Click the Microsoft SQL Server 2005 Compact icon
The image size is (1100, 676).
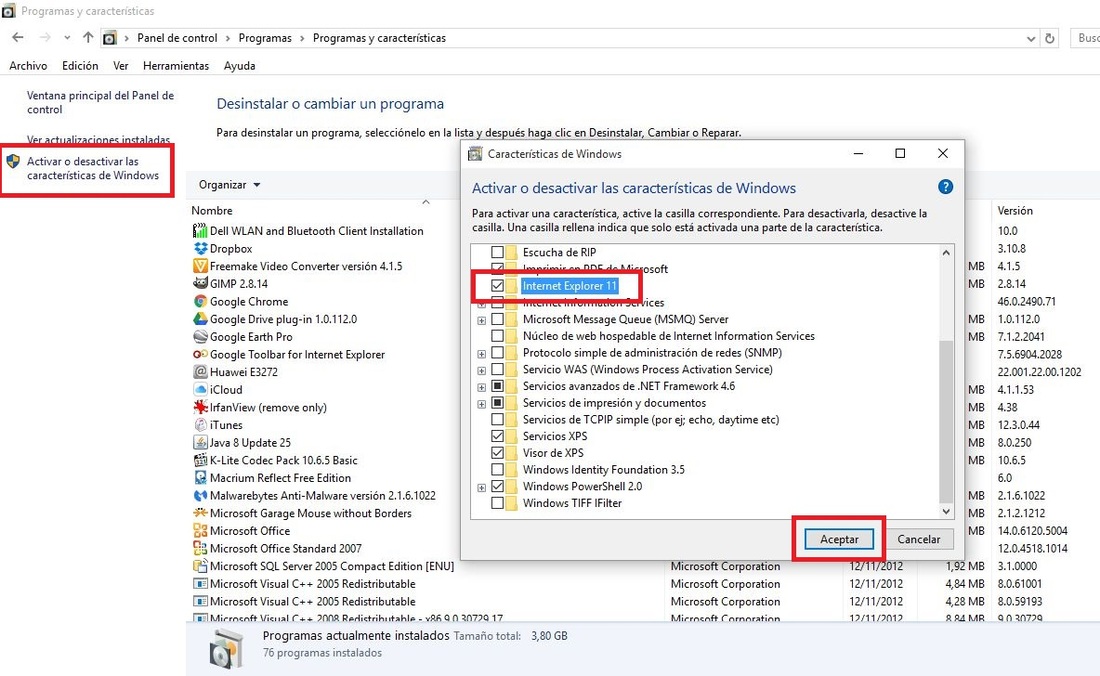[x=200, y=567]
